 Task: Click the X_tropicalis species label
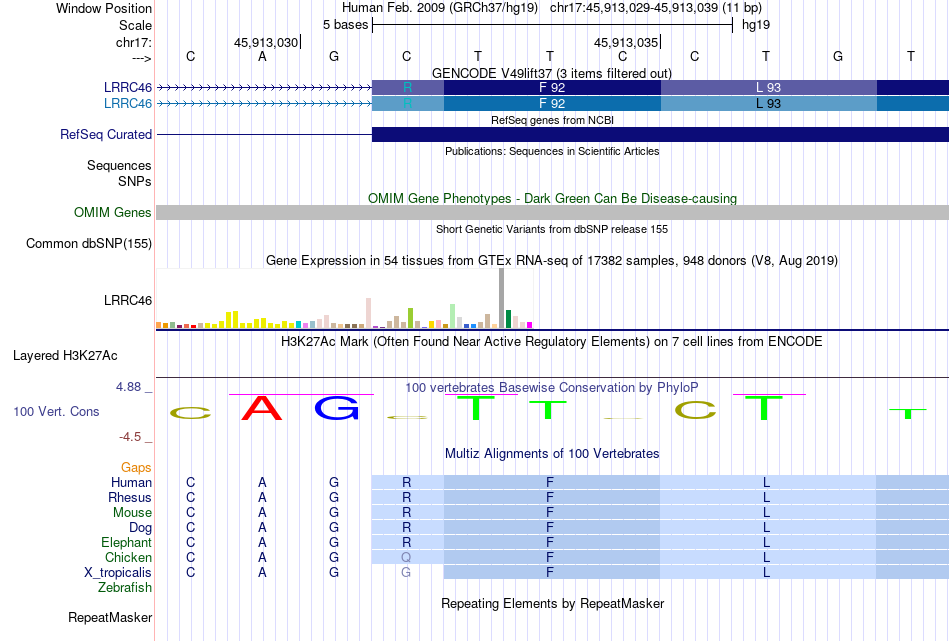(x=118, y=573)
